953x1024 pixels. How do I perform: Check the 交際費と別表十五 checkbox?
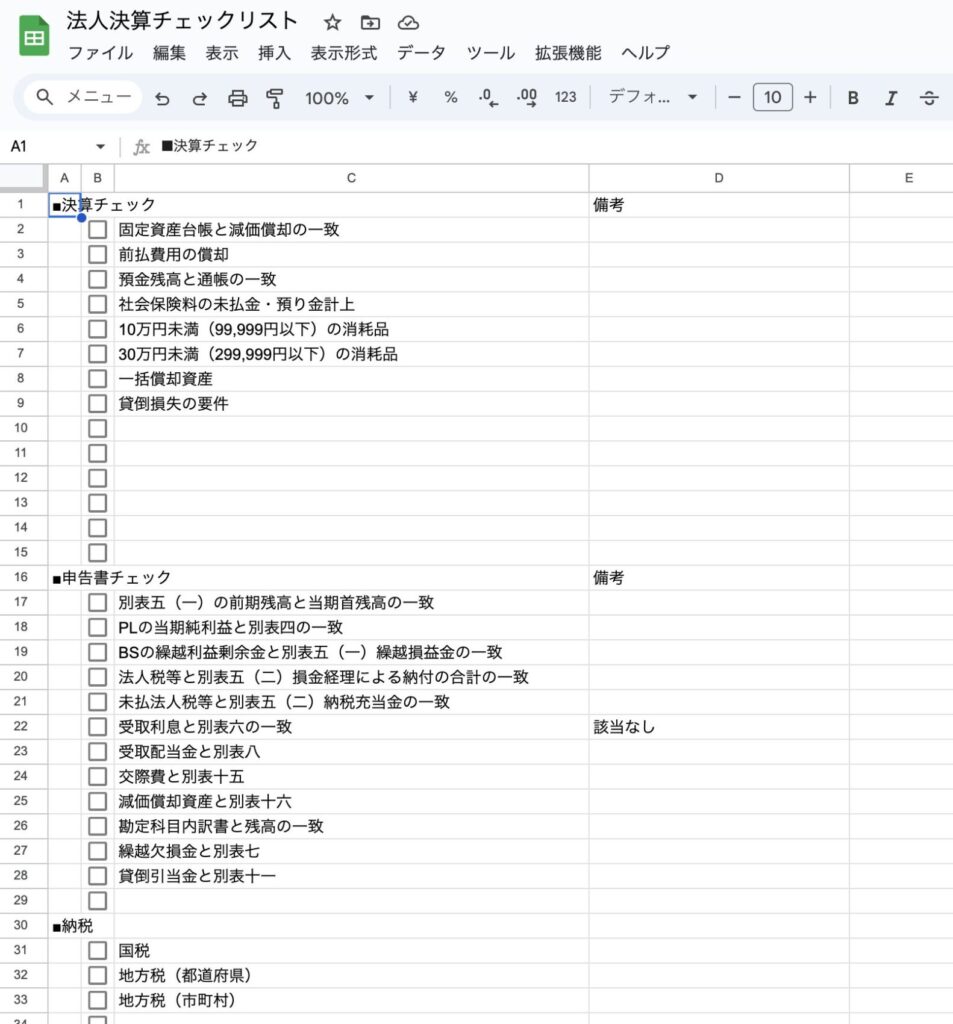[x=97, y=776]
